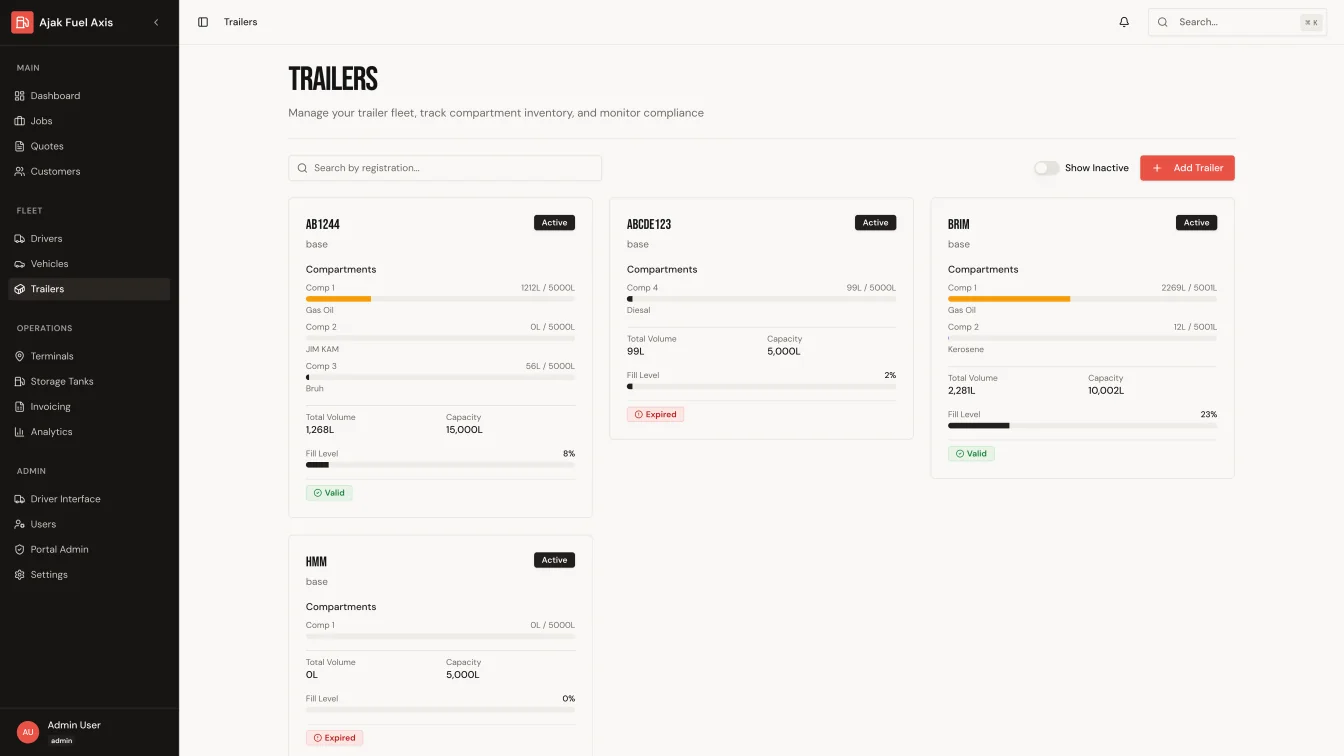The width and height of the screenshot is (1344, 756).
Task: Navigate to Drivers in the Fleet section
Action: 46,238
